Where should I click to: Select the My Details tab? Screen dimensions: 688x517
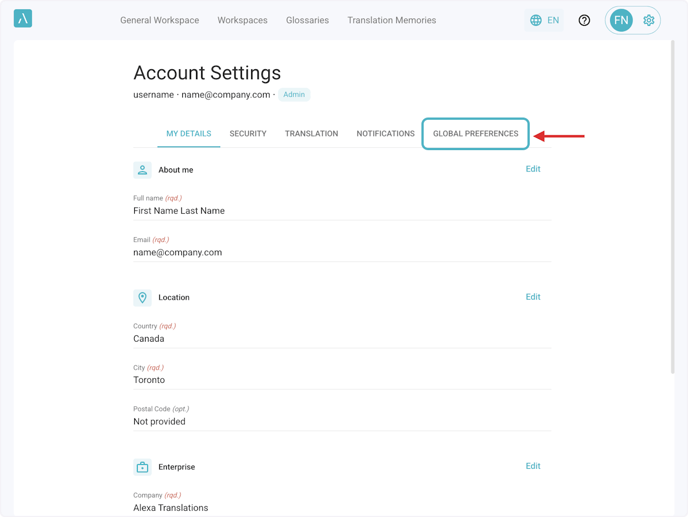click(x=188, y=134)
